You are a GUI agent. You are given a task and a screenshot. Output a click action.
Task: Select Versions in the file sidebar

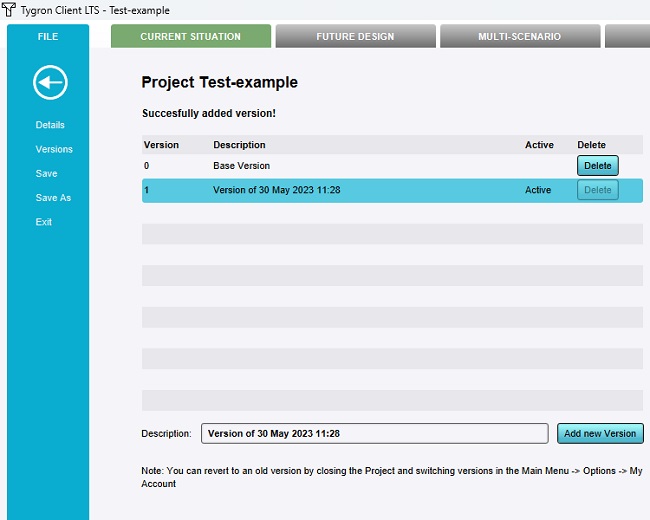pos(54,149)
